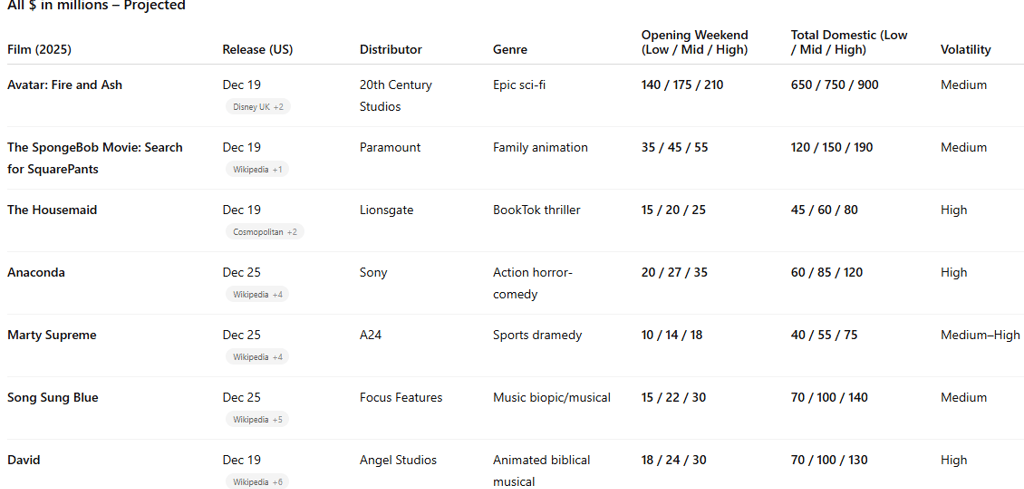Select the BookTok thriller genre cell
Screen dimensions: 1024x489
pyautogui.click(x=536, y=210)
